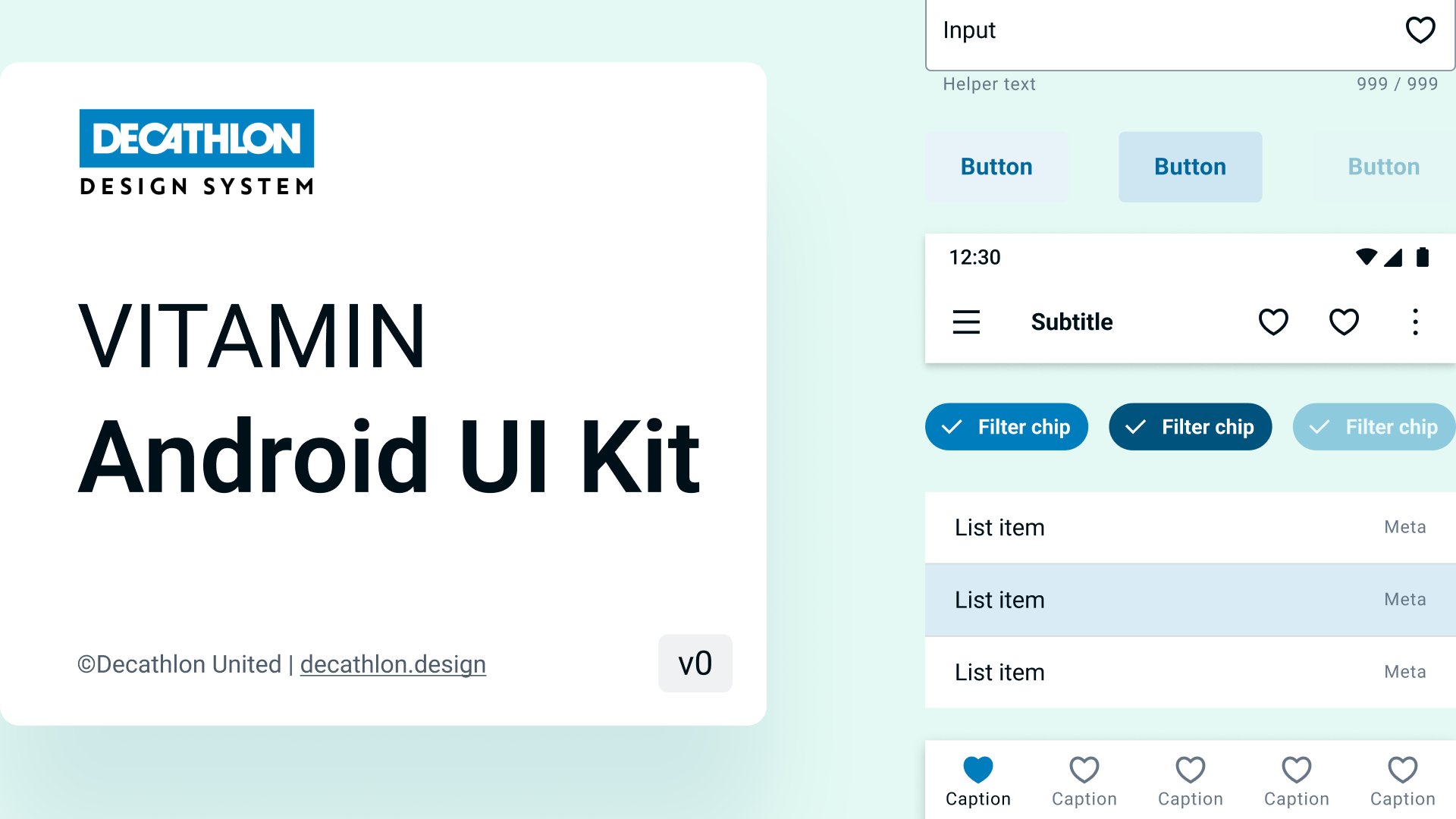Toggle the first bright blue Filter chip
Image resolution: width=1456 pixels, height=819 pixels.
(x=1006, y=427)
